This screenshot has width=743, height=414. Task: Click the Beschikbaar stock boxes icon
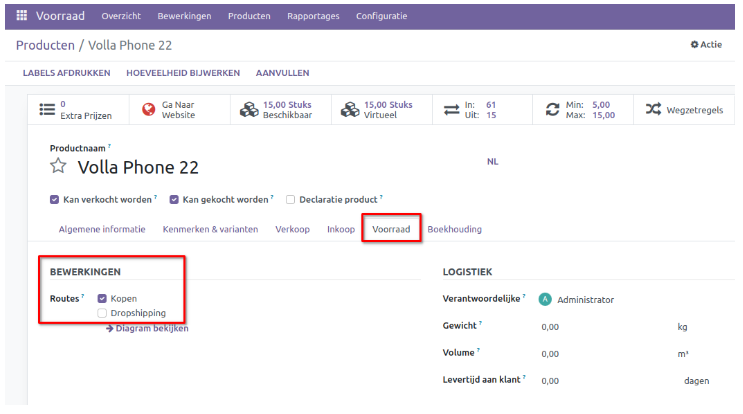tap(249, 109)
